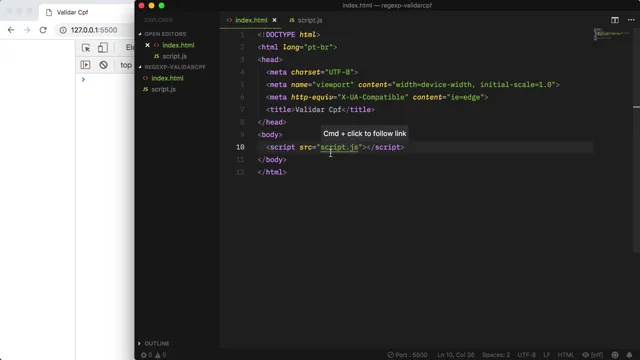Close the index.html editor tab
This screenshot has width=640, height=360.
pyautogui.click(x=274, y=20)
